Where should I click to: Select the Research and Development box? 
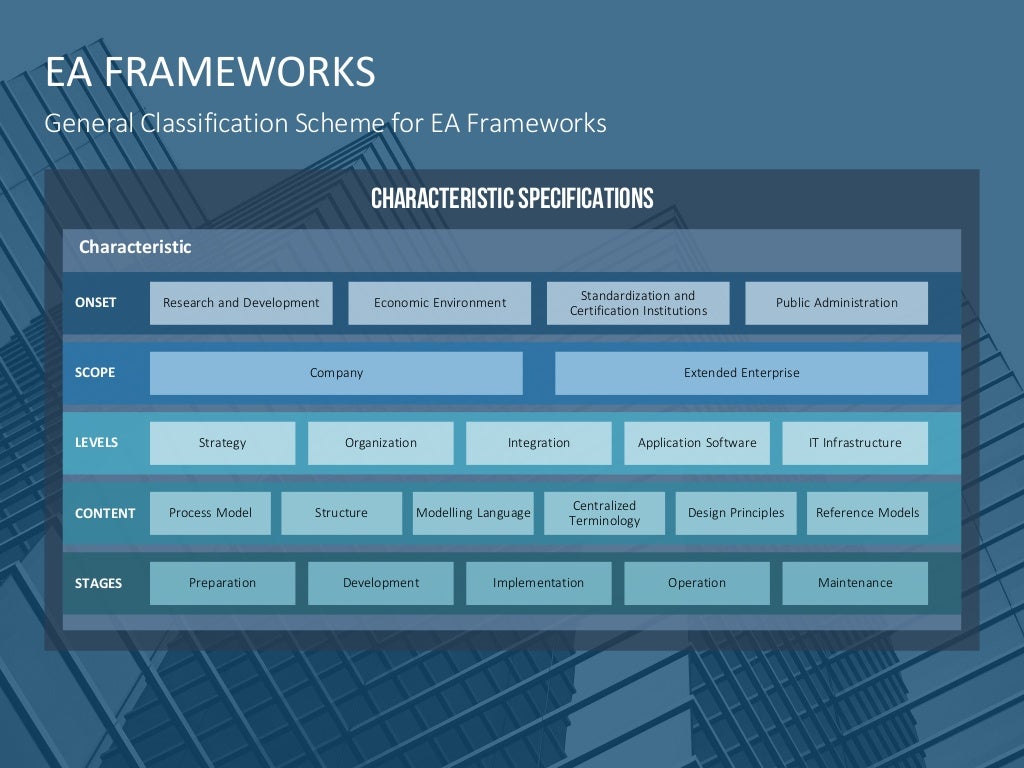[241, 303]
